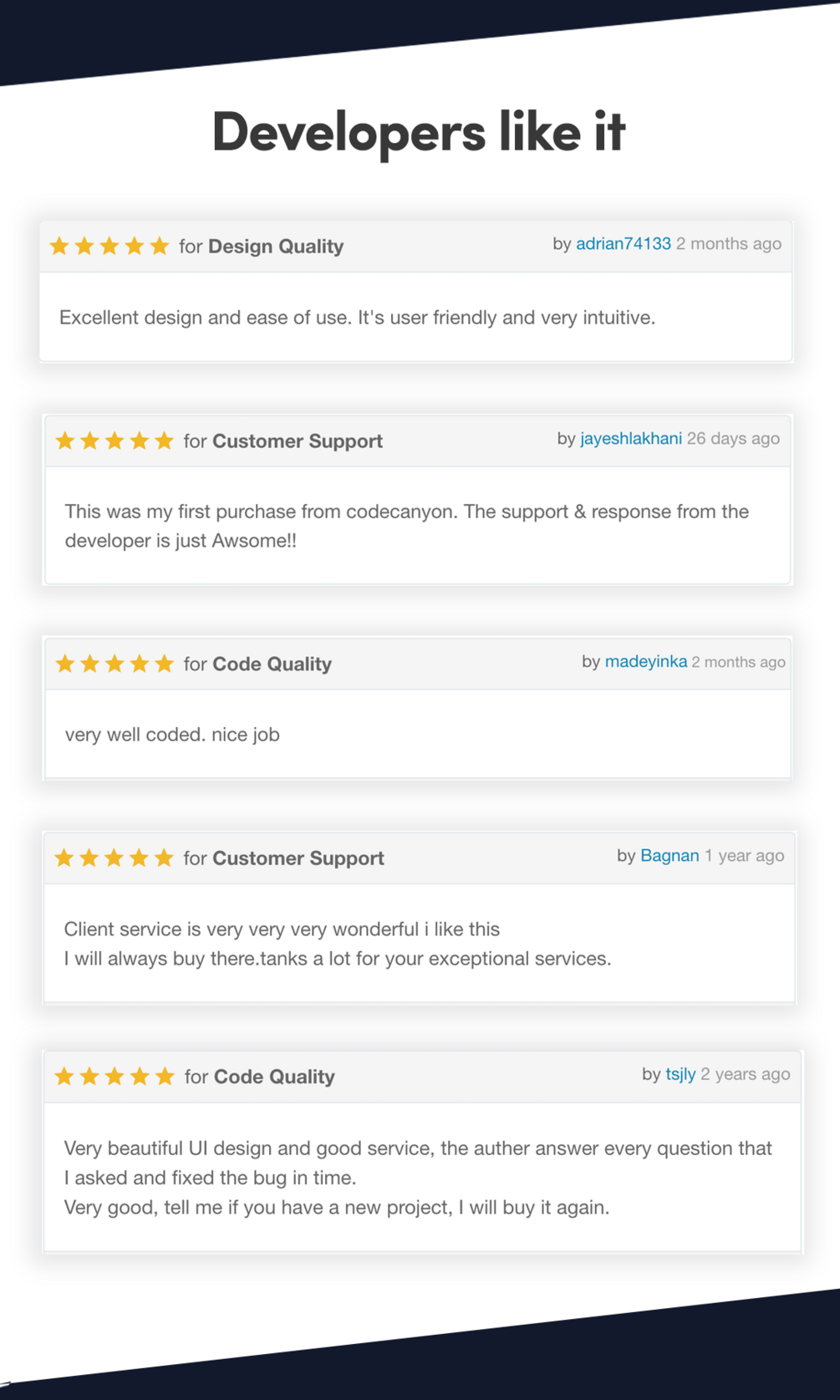The width and height of the screenshot is (840, 1400).
Task: Click the '26 days ago' timestamp
Action: [x=733, y=438]
